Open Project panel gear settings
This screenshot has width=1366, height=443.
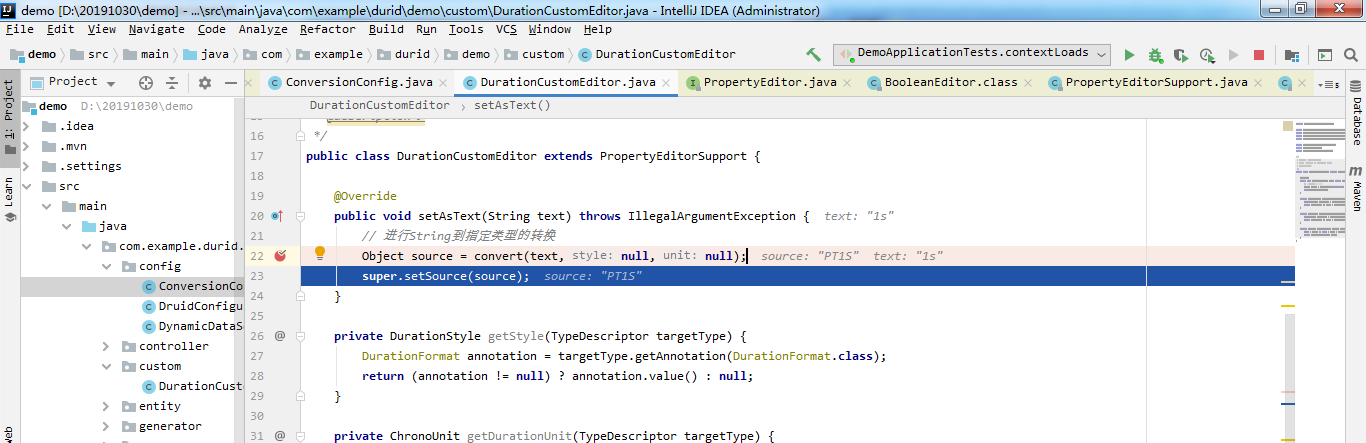(205, 83)
